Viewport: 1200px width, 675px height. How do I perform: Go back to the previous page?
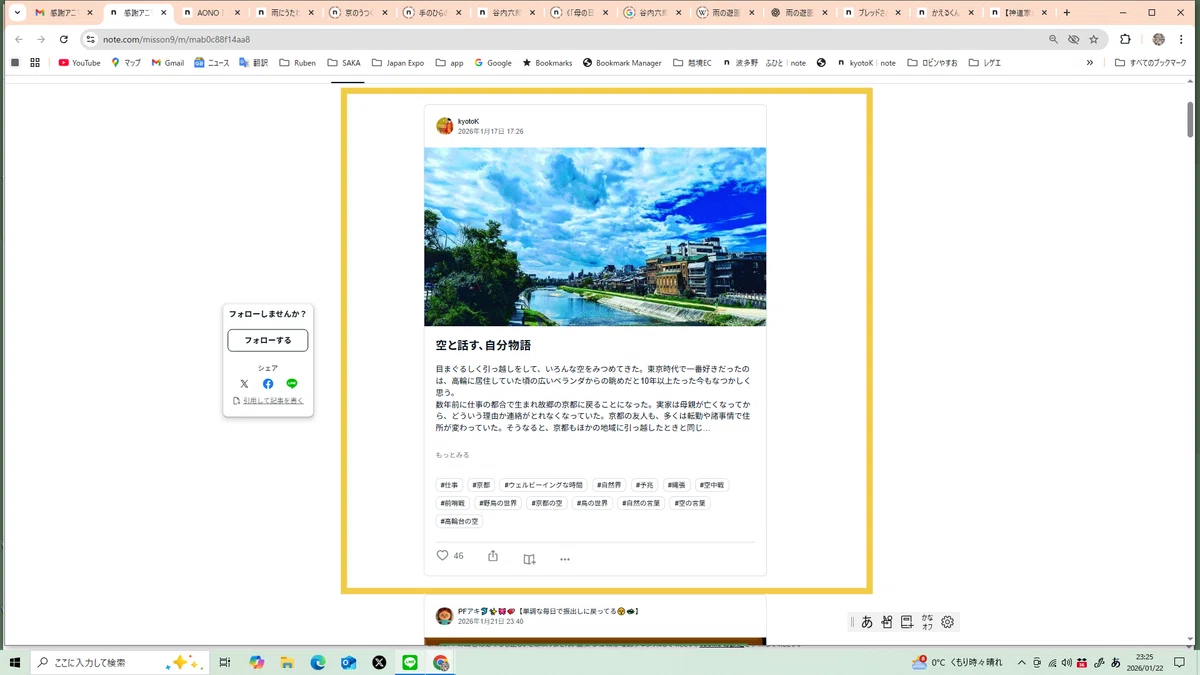pos(19,39)
